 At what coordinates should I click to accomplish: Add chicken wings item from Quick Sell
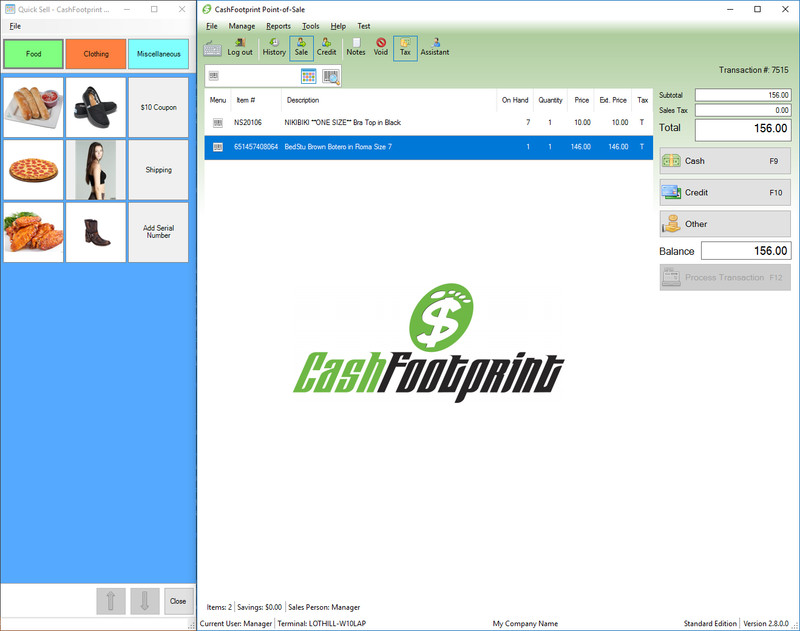tap(34, 232)
